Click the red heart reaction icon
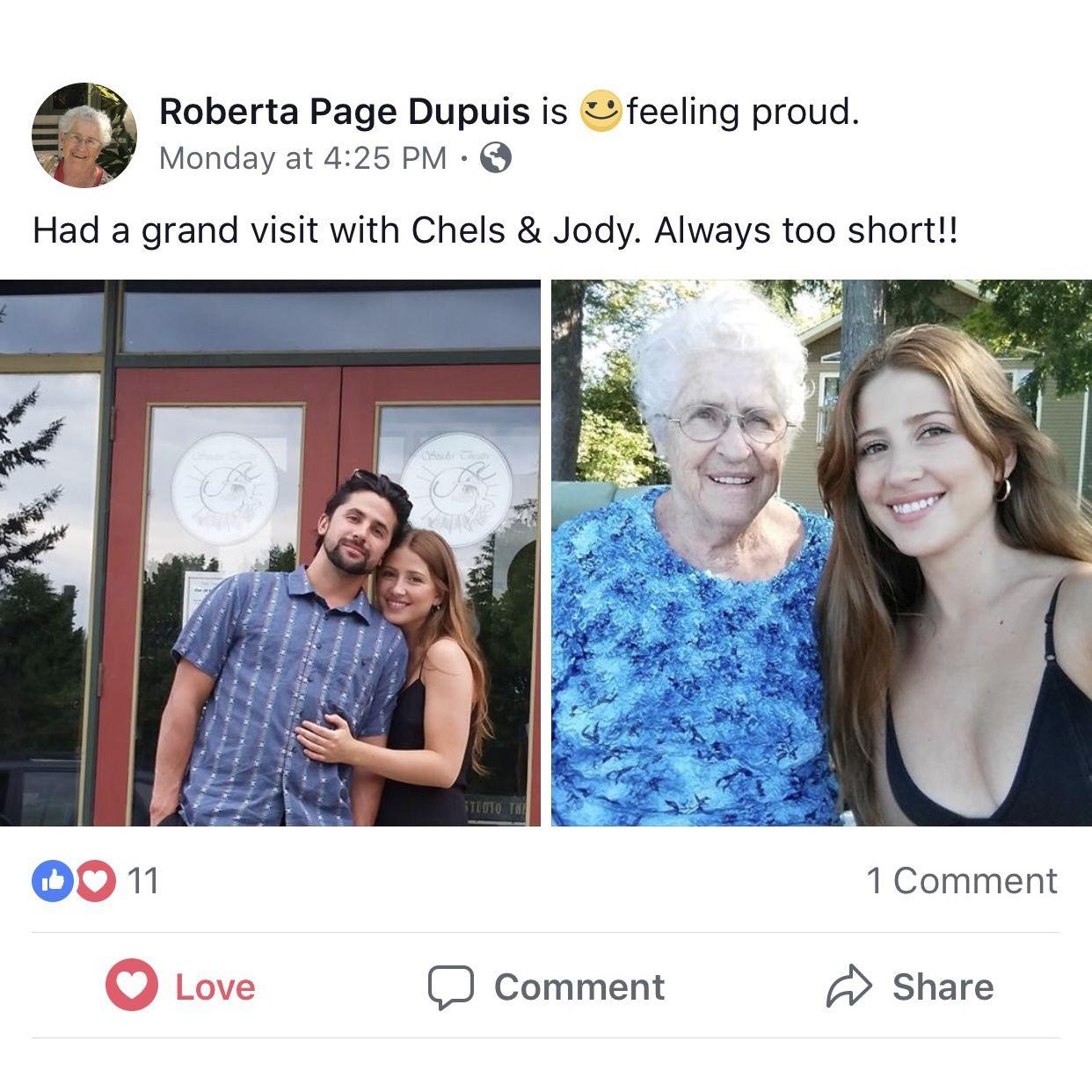Viewport: 1092px width, 1092px height. [x=95, y=881]
